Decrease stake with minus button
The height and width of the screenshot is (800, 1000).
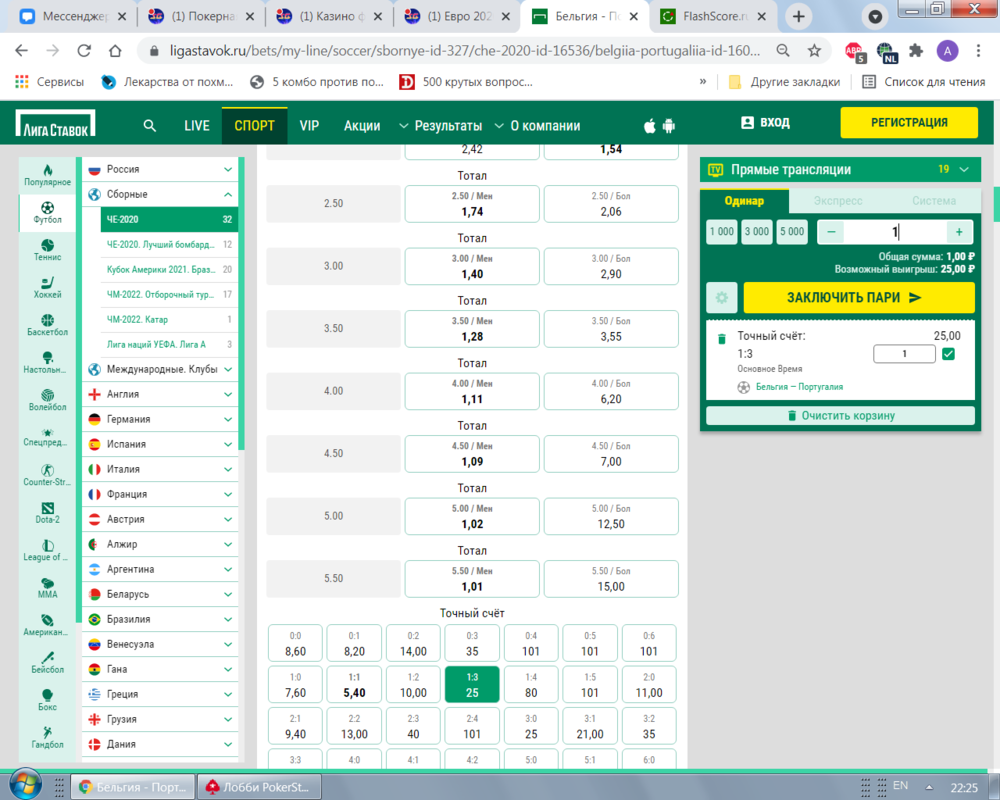coord(831,232)
